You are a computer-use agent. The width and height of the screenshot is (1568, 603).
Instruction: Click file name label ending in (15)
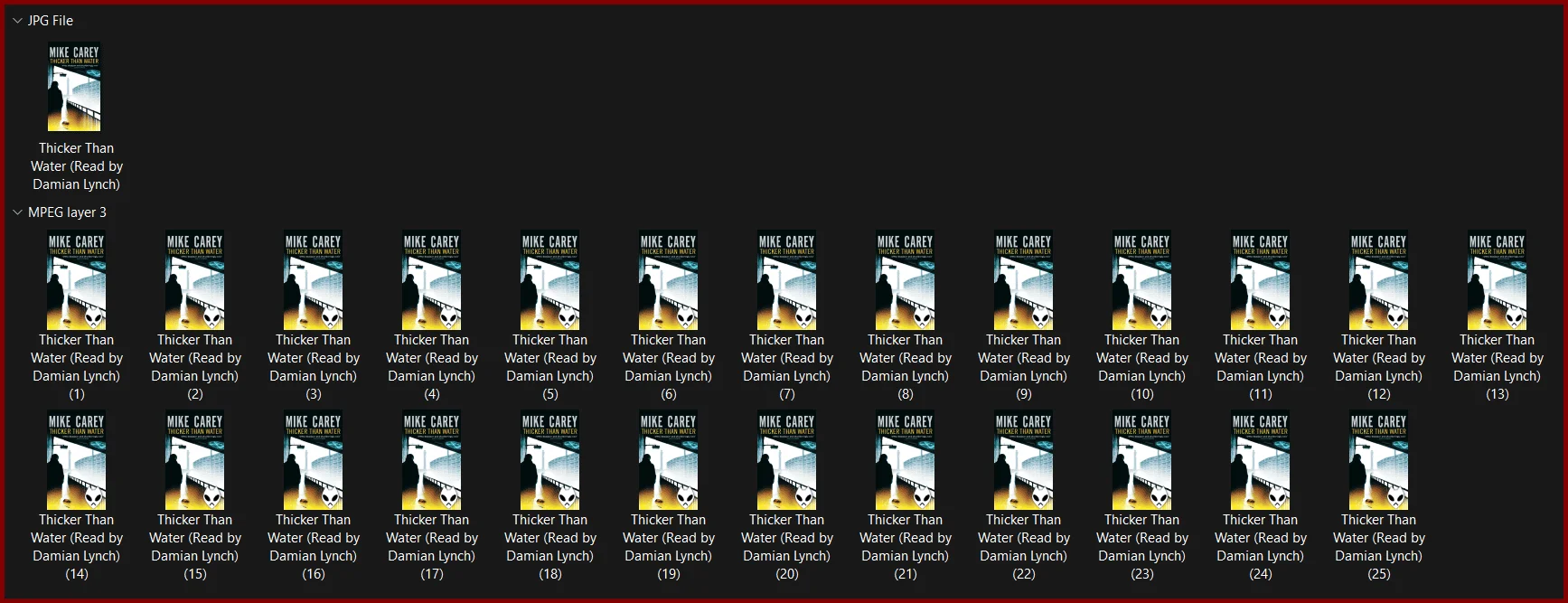click(195, 547)
